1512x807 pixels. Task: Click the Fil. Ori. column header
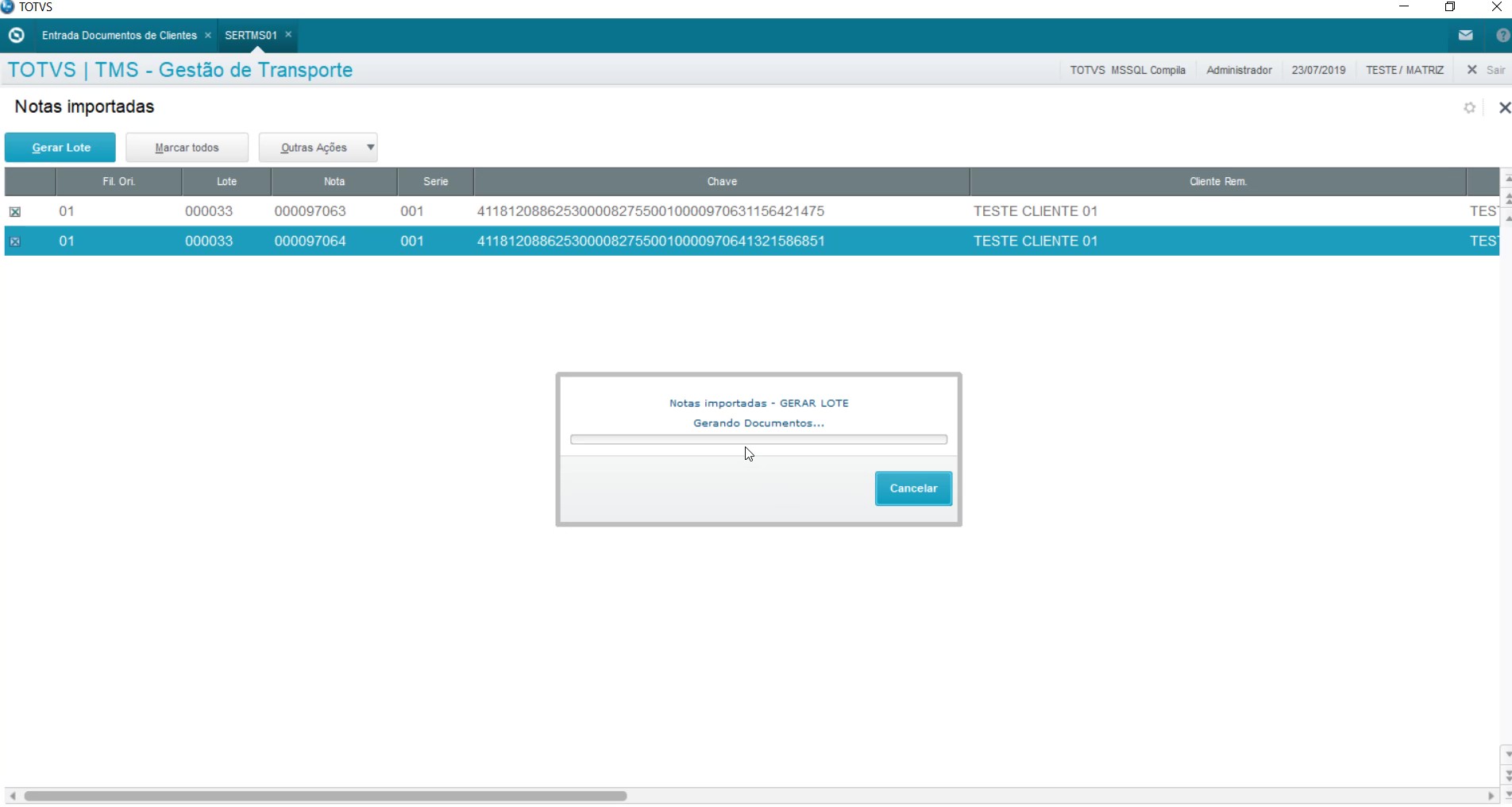[119, 182]
